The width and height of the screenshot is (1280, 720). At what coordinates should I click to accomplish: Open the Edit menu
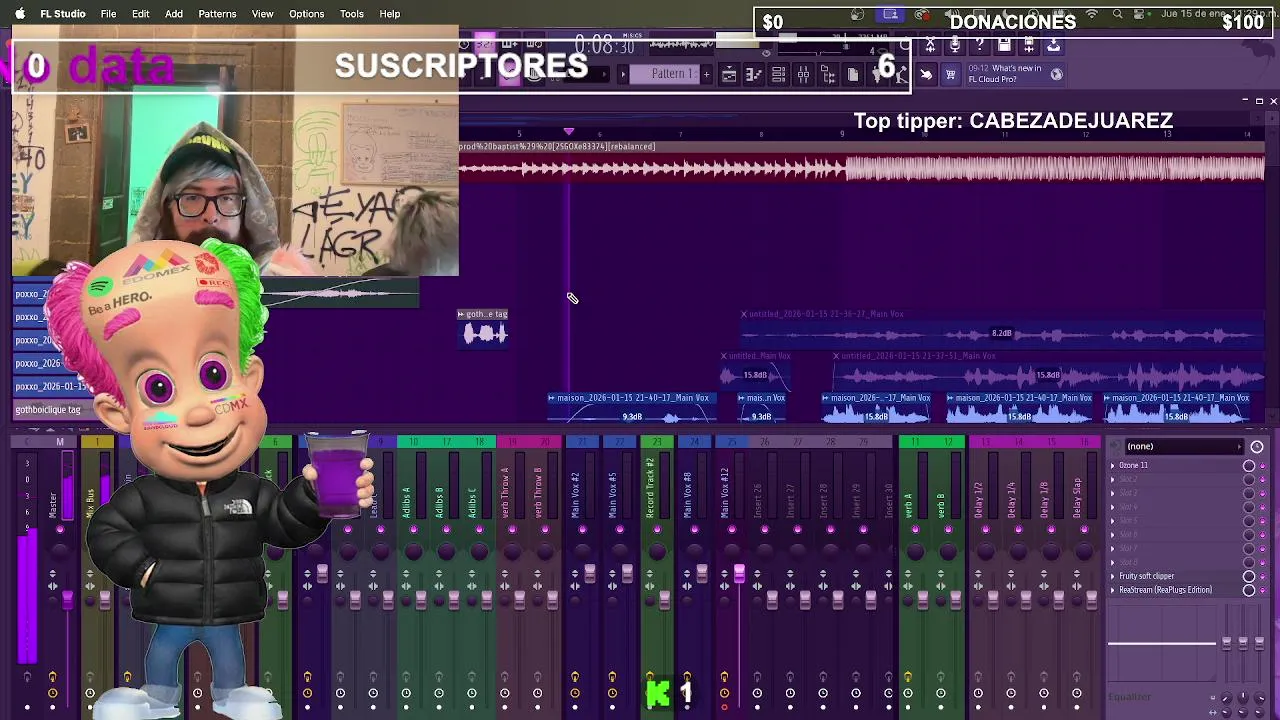point(140,14)
